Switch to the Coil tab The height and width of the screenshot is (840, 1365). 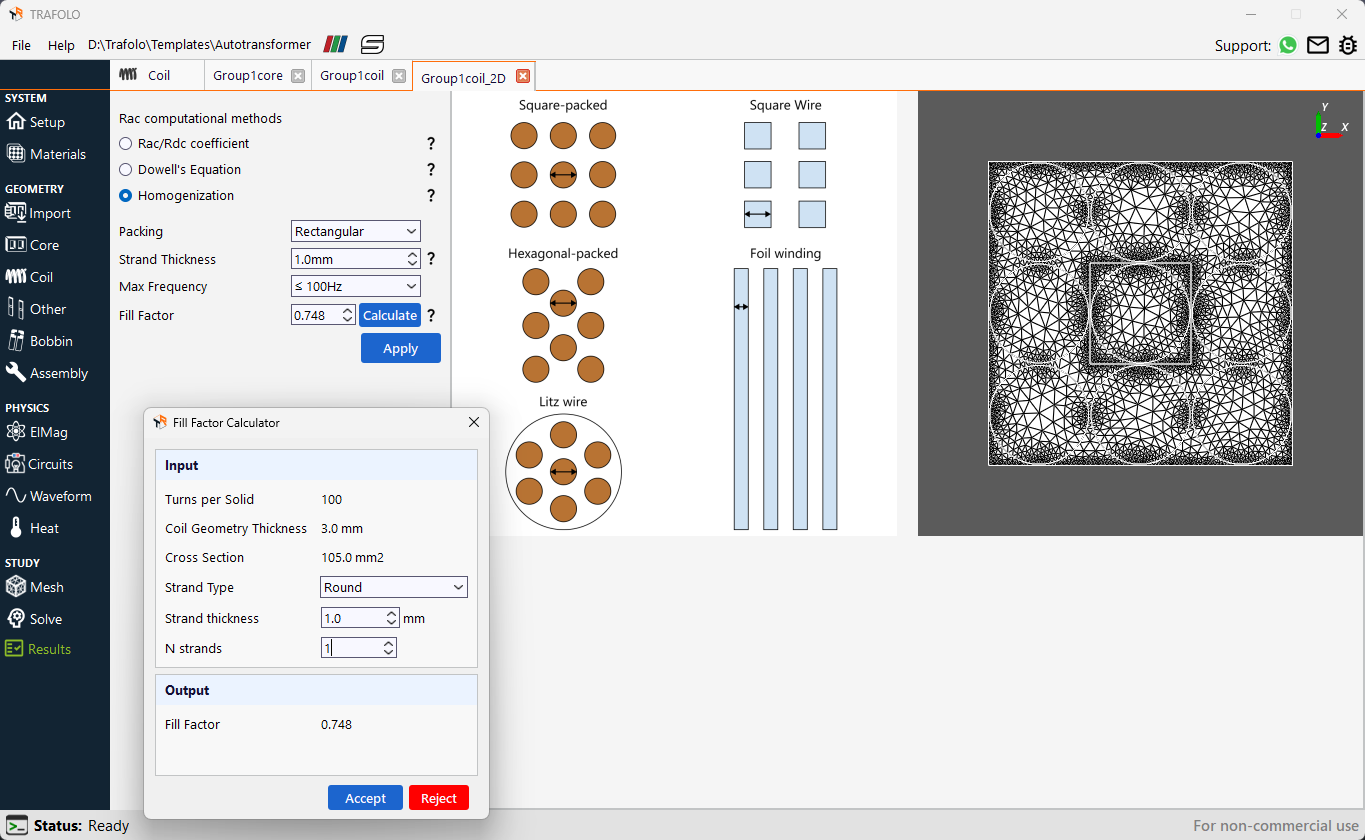[158, 75]
